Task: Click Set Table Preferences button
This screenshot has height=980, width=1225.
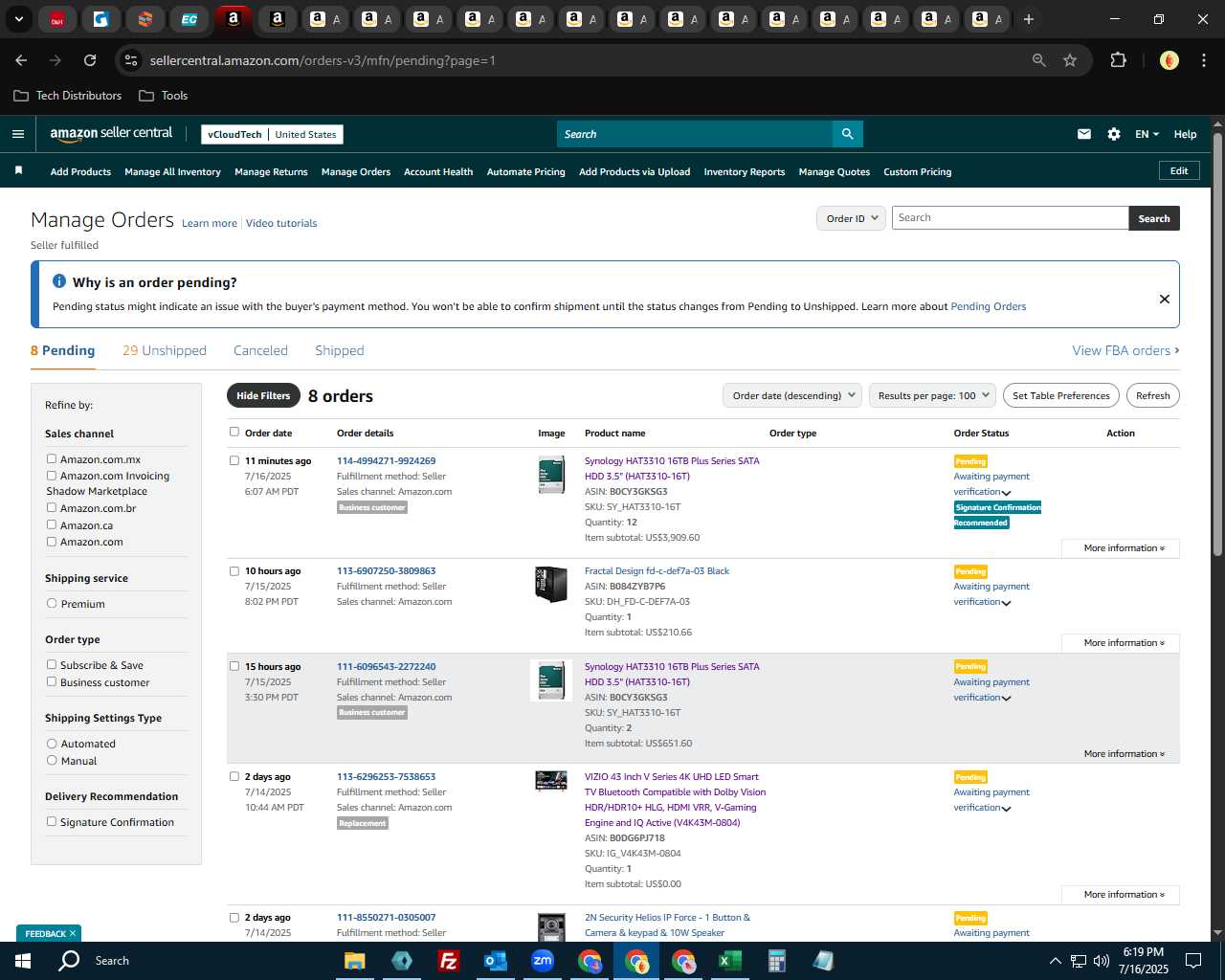Action: [1061, 395]
